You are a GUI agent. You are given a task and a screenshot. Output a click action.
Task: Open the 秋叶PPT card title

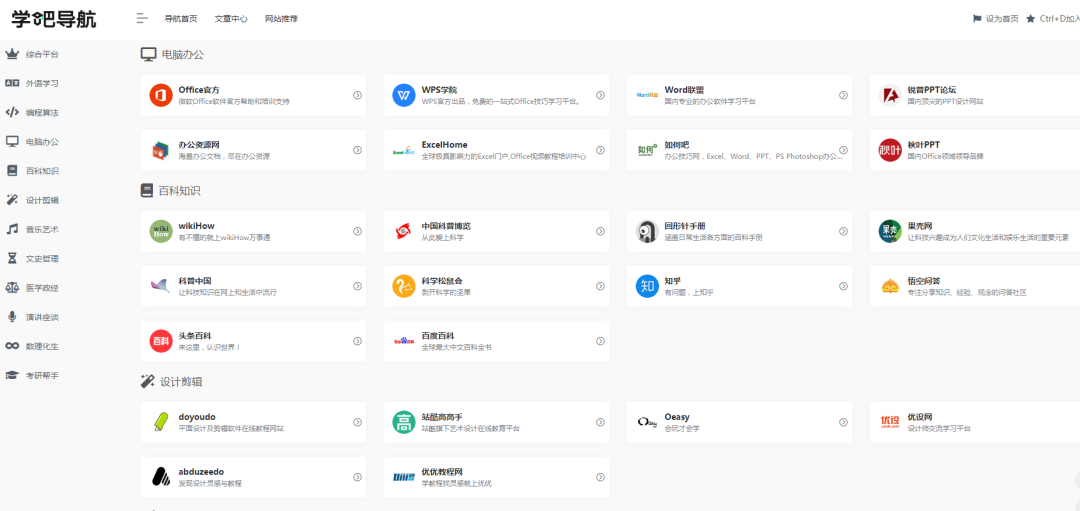coord(924,145)
